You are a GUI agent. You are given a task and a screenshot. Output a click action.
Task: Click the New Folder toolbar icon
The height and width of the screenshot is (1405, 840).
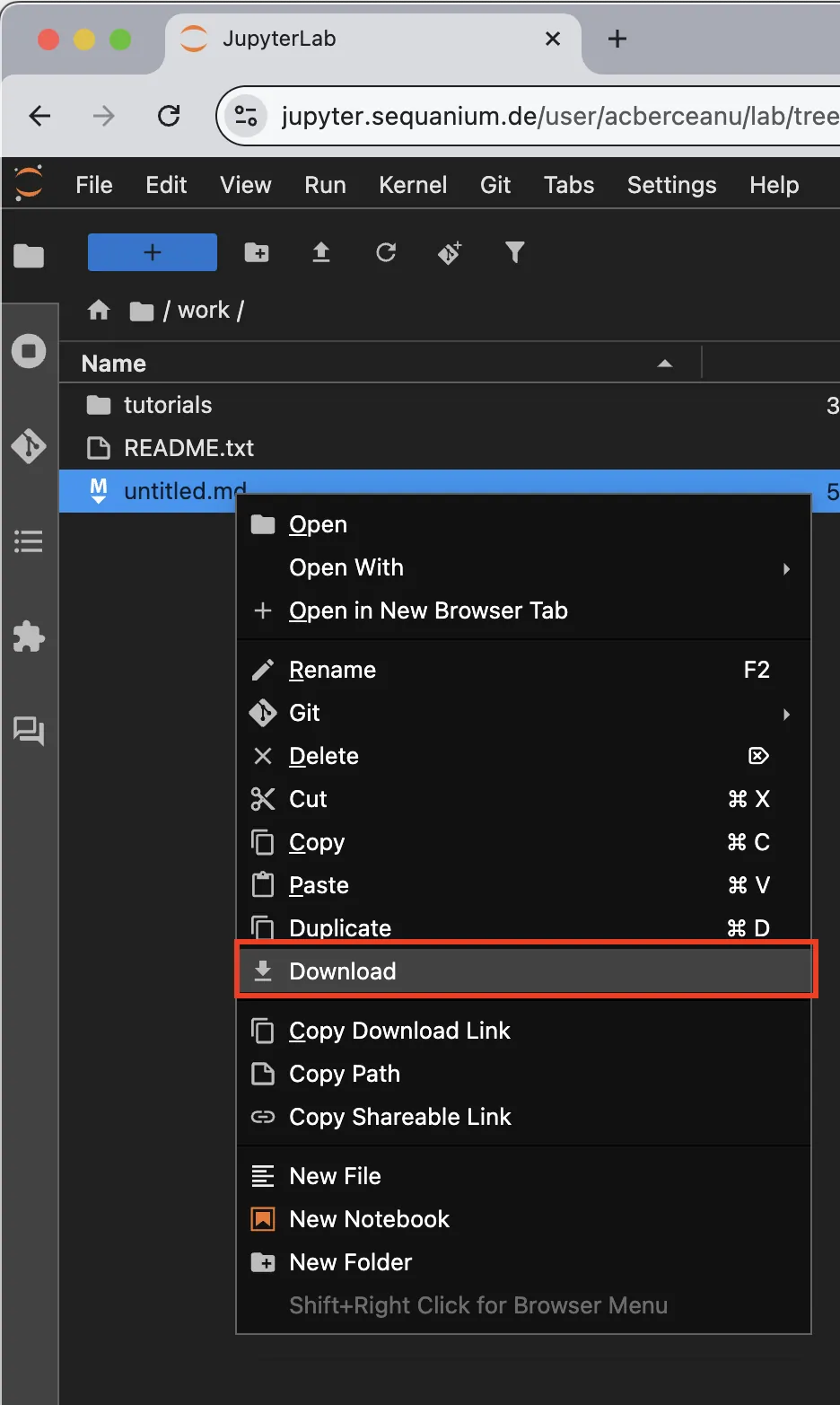click(257, 253)
